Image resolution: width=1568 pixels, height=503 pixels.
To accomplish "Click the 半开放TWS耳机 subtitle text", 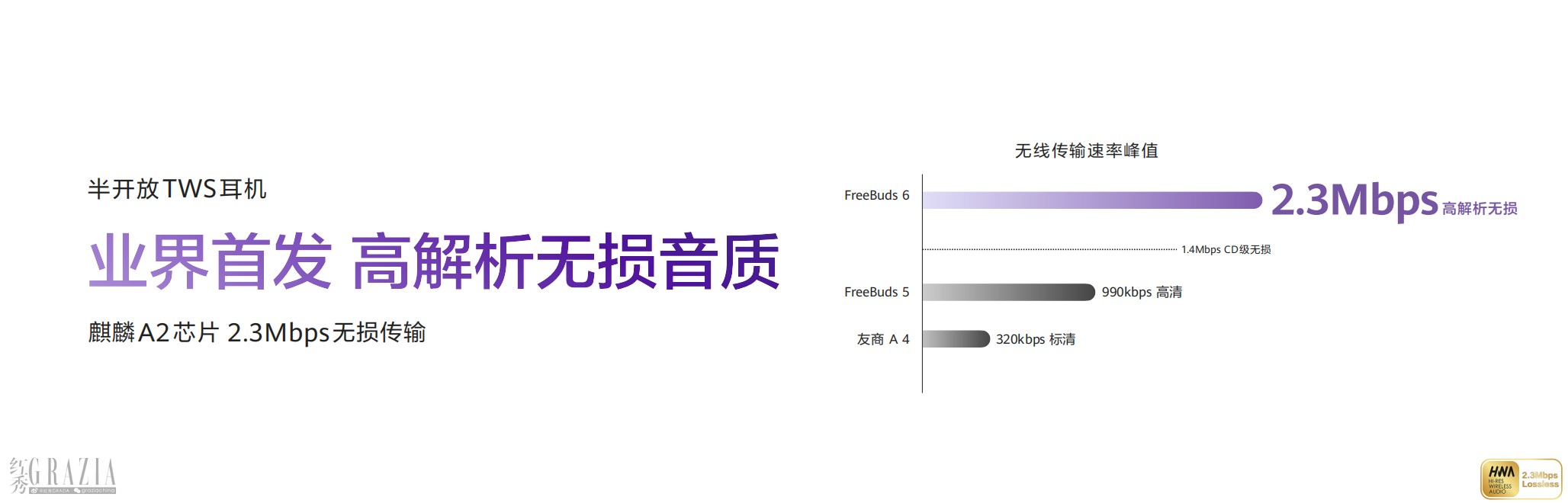I will click(x=177, y=189).
